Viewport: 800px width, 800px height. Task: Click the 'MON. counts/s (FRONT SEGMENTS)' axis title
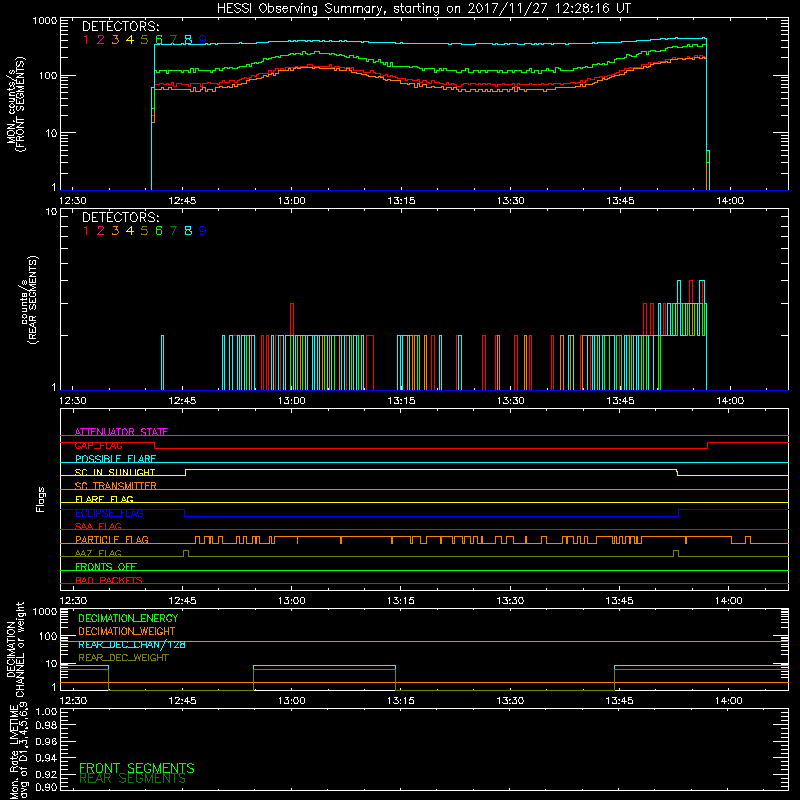pyautogui.click(x=16, y=104)
